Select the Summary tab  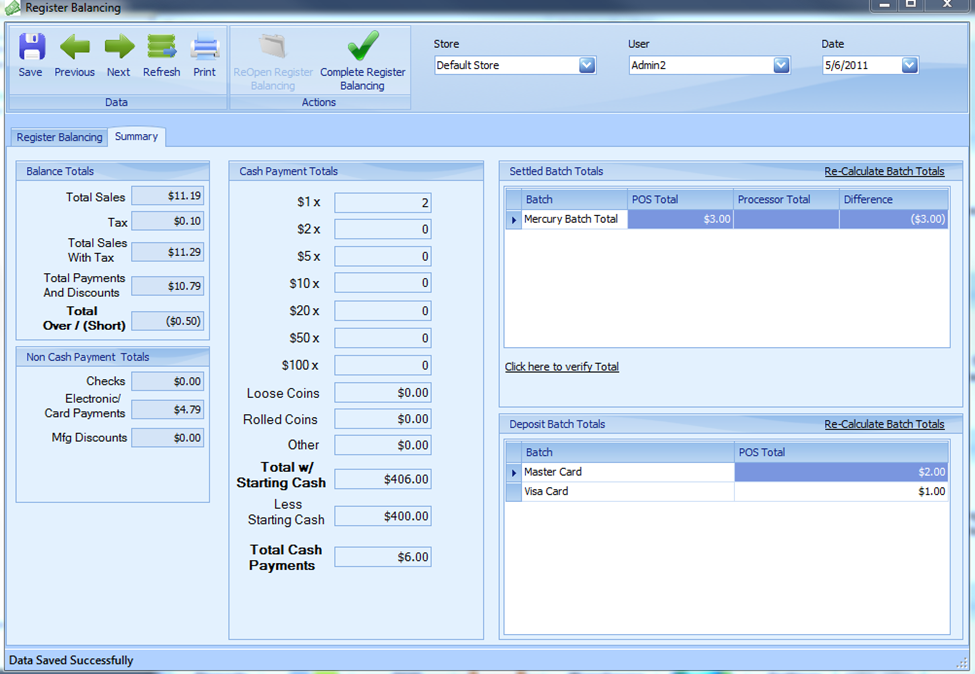point(136,137)
